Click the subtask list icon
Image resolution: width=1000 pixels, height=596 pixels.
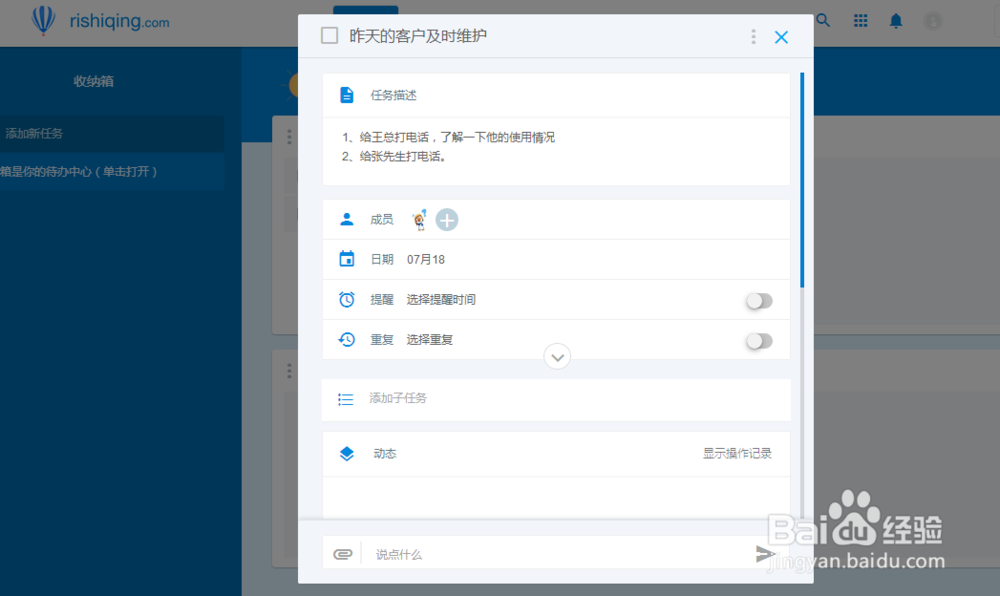pyautogui.click(x=344, y=399)
